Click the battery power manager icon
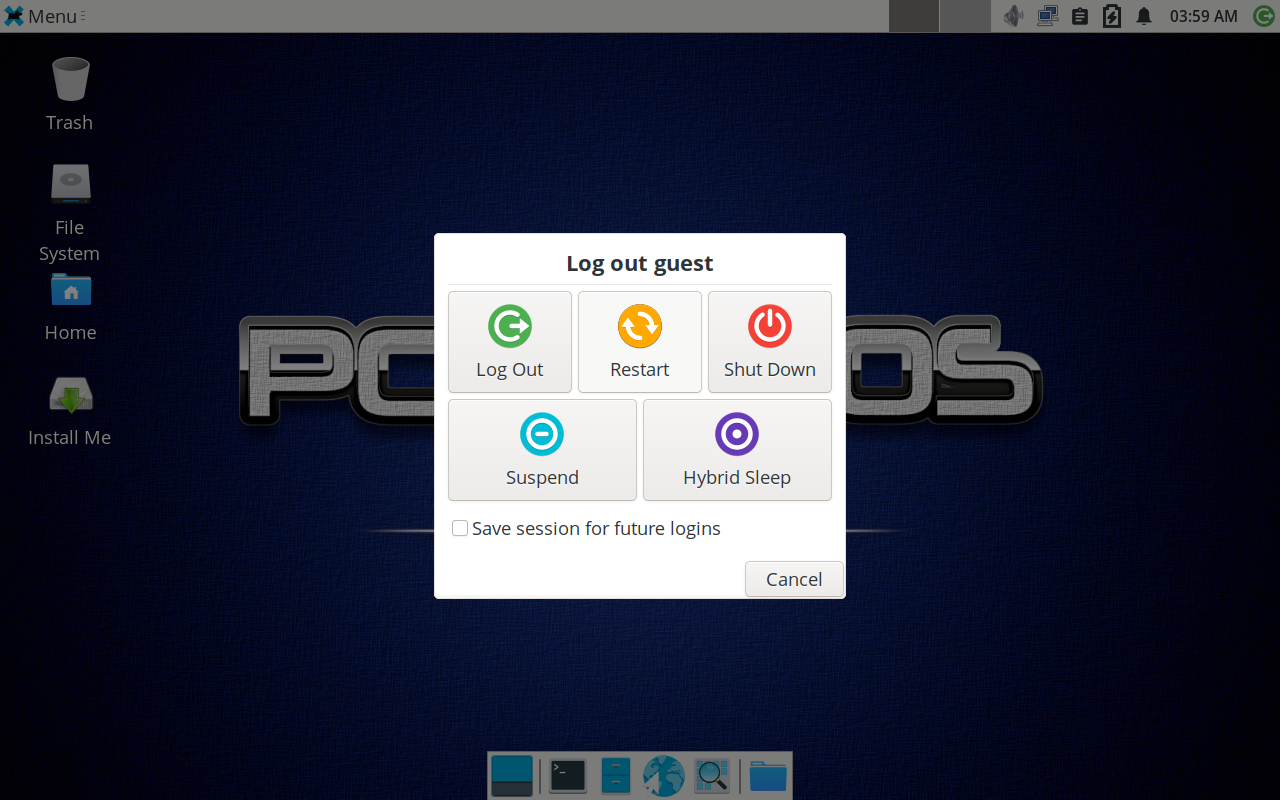 (x=1112, y=16)
